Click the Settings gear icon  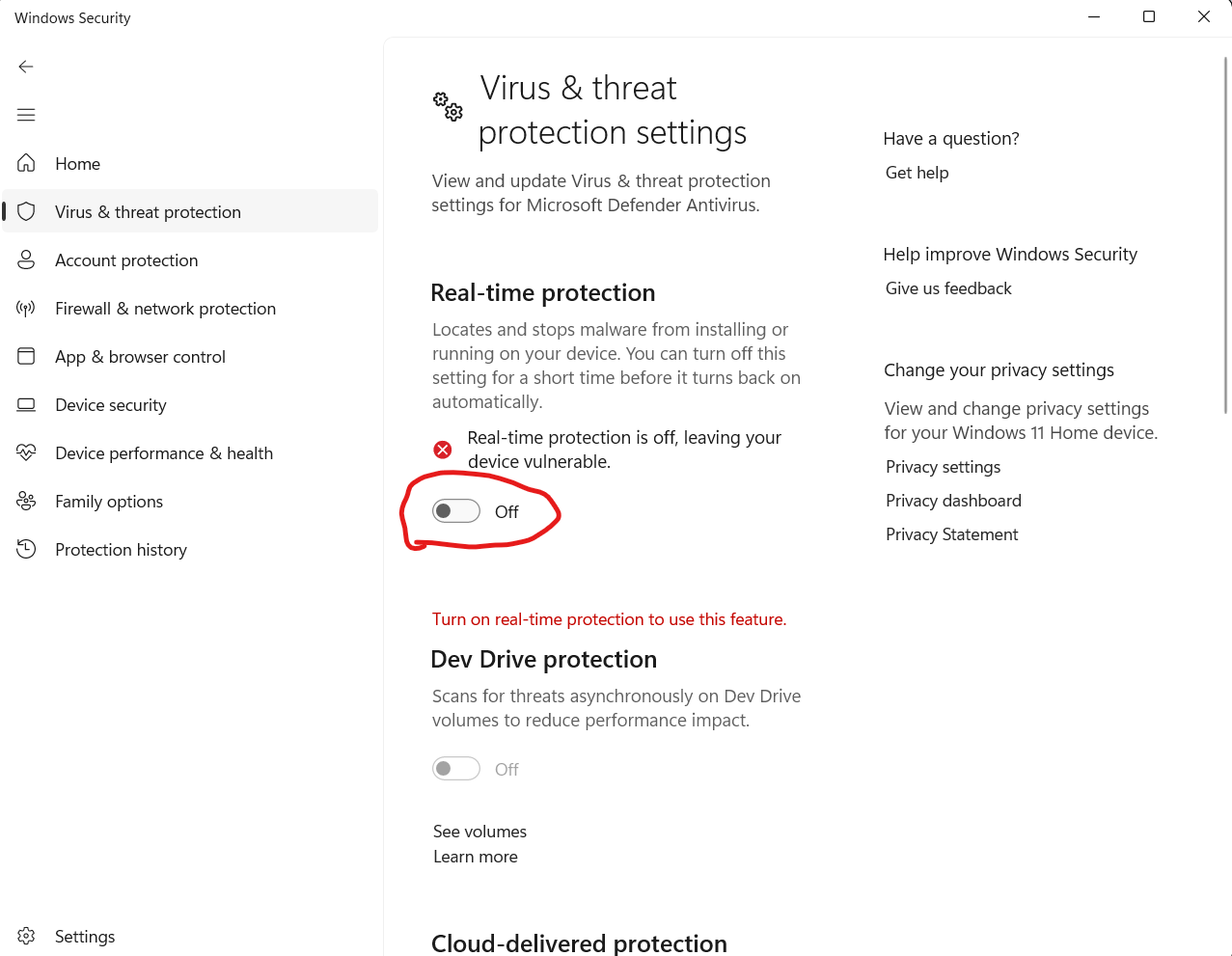pyautogui.click(x=26, y=936)
